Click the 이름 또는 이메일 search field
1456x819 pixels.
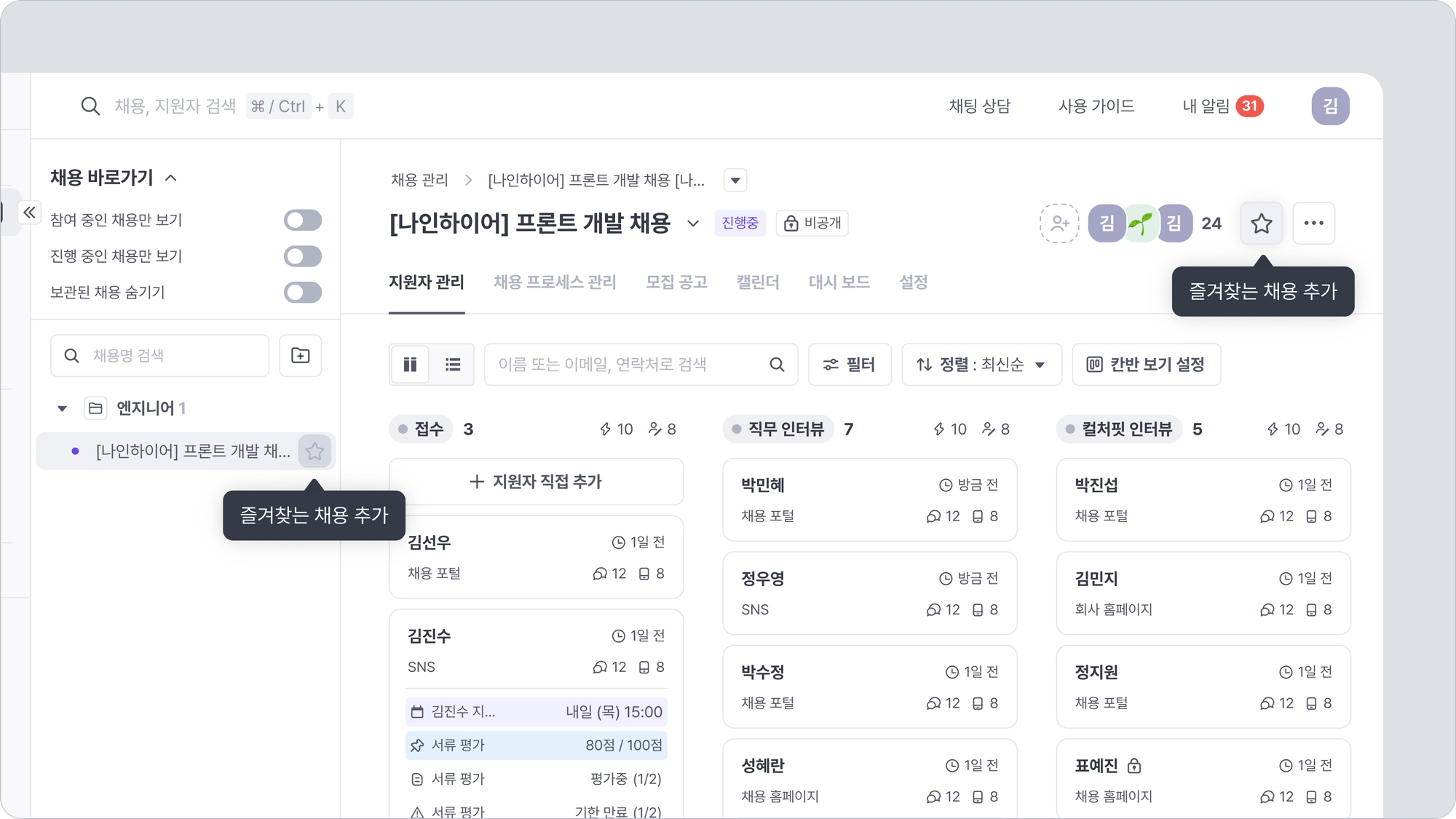[641, 364]
